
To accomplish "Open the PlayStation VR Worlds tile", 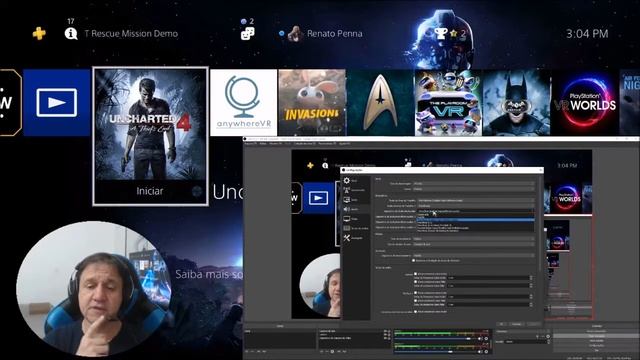I will point(584,102).
